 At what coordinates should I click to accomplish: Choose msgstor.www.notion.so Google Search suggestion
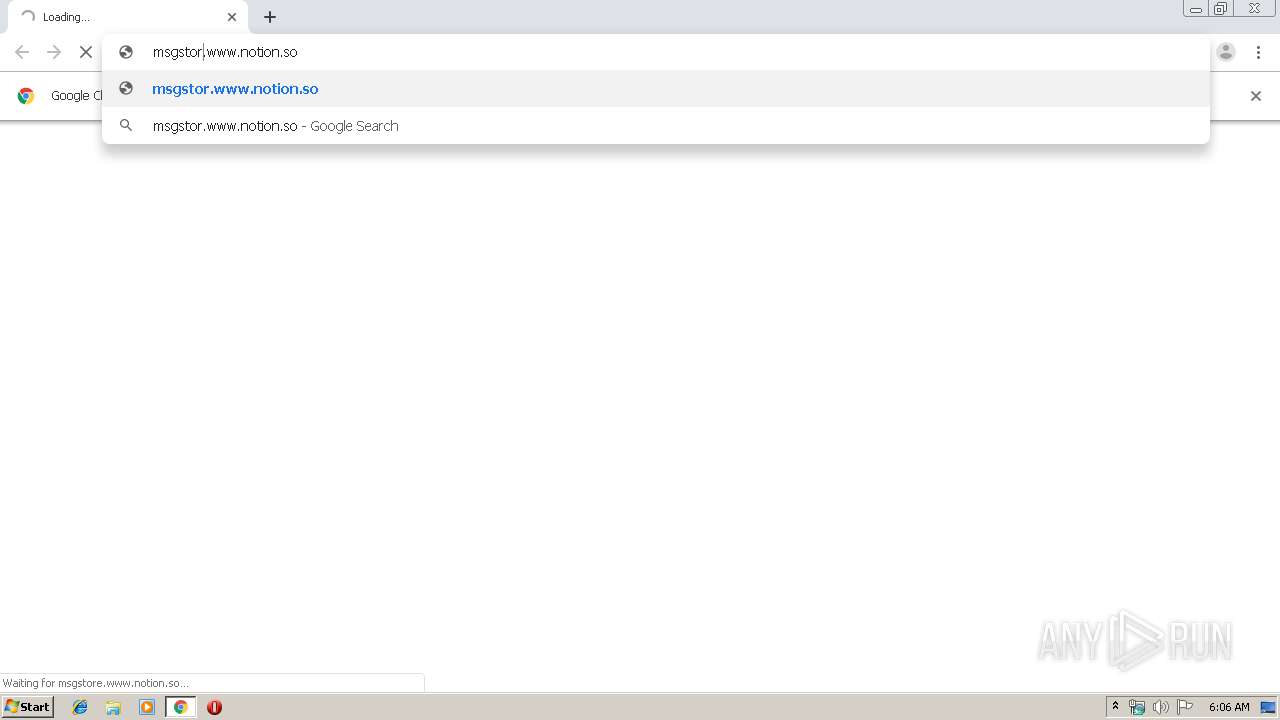point(655,126)
